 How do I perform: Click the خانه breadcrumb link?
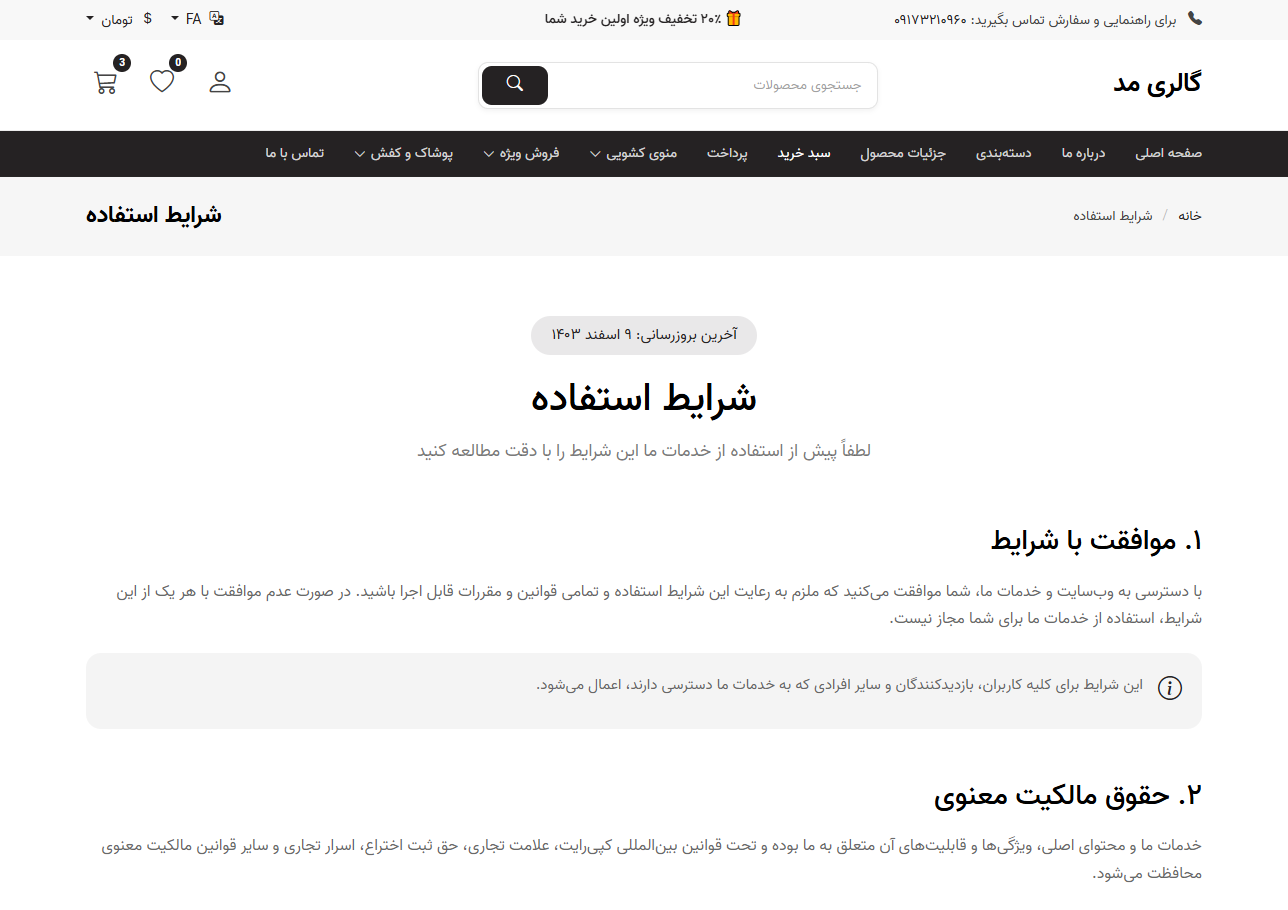pyautogui.click(x=1189, y=215)
